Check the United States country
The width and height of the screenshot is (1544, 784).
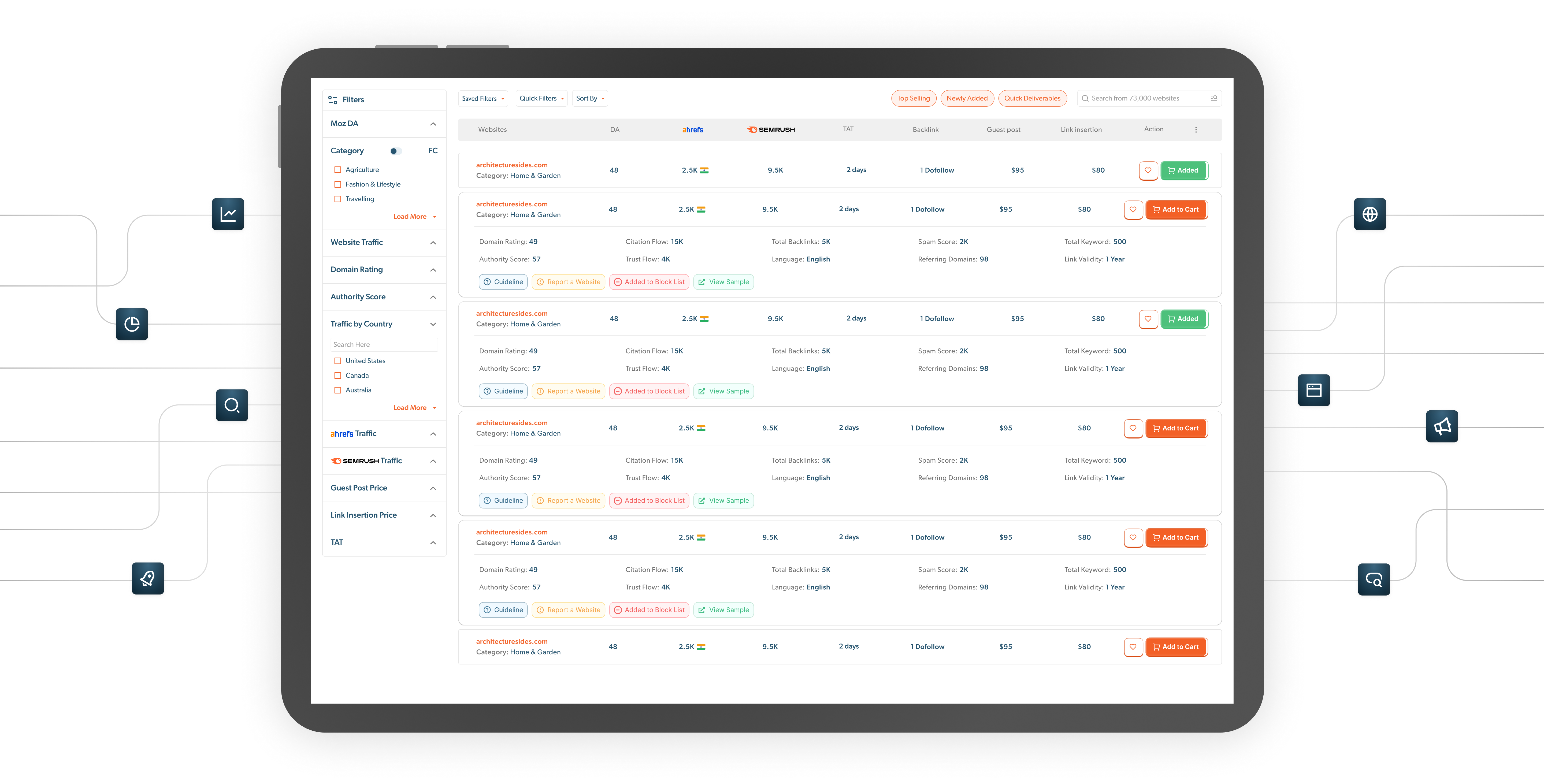[337, 361]
